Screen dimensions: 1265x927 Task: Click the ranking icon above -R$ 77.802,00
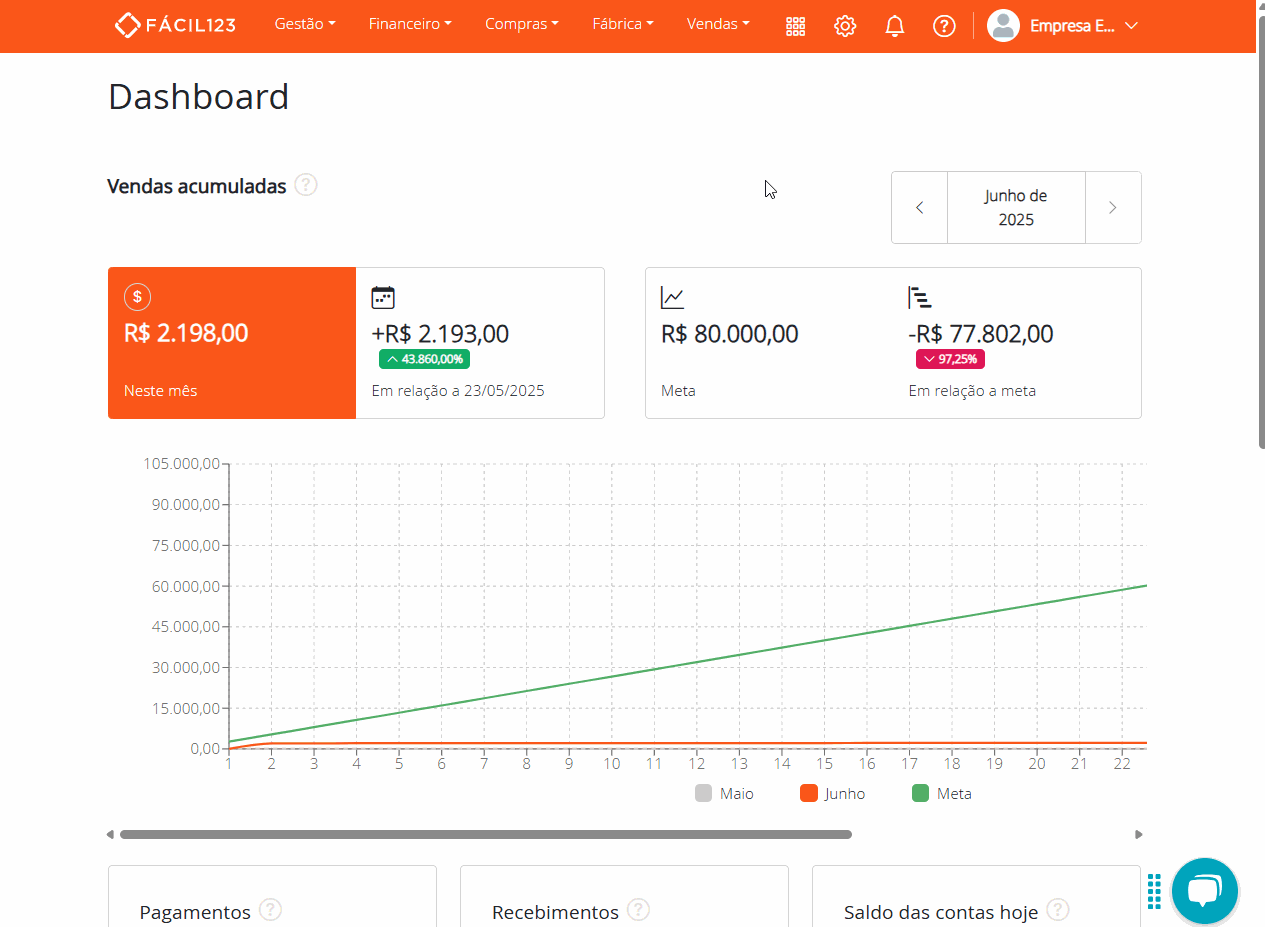tap(919, 297)
